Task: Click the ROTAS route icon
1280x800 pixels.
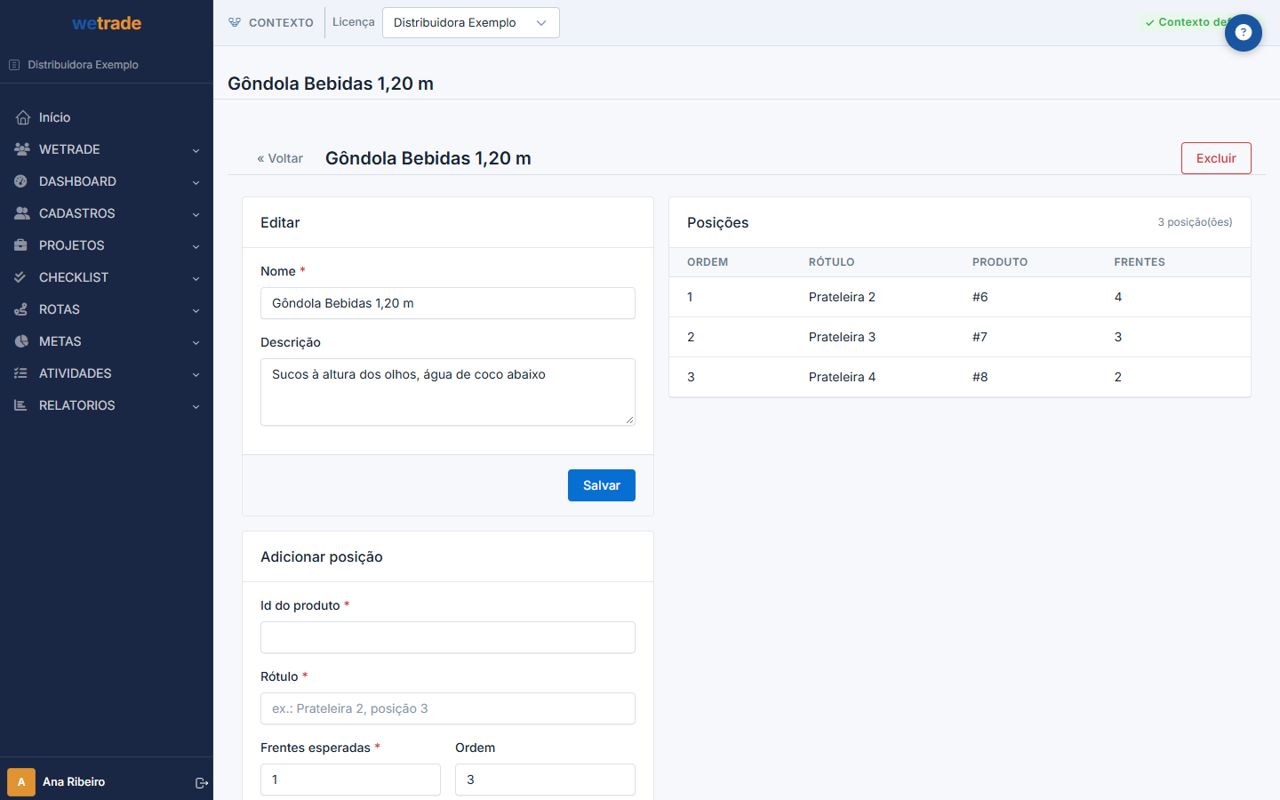Action: 22,310
